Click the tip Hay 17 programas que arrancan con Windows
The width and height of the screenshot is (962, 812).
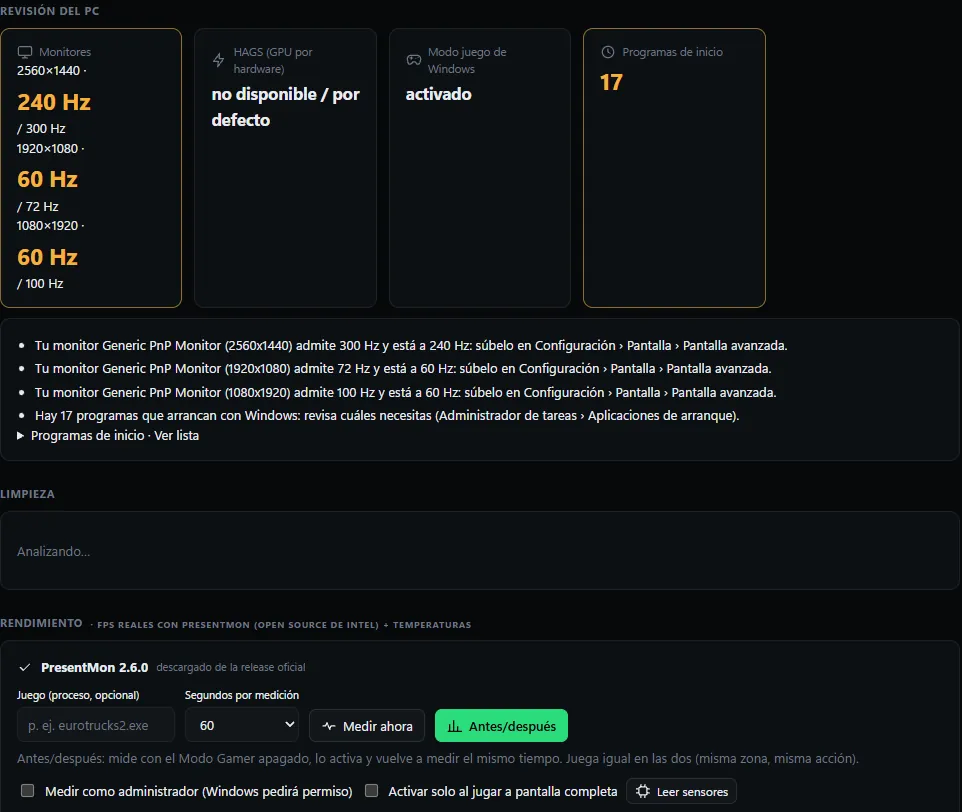coord(387,416)
